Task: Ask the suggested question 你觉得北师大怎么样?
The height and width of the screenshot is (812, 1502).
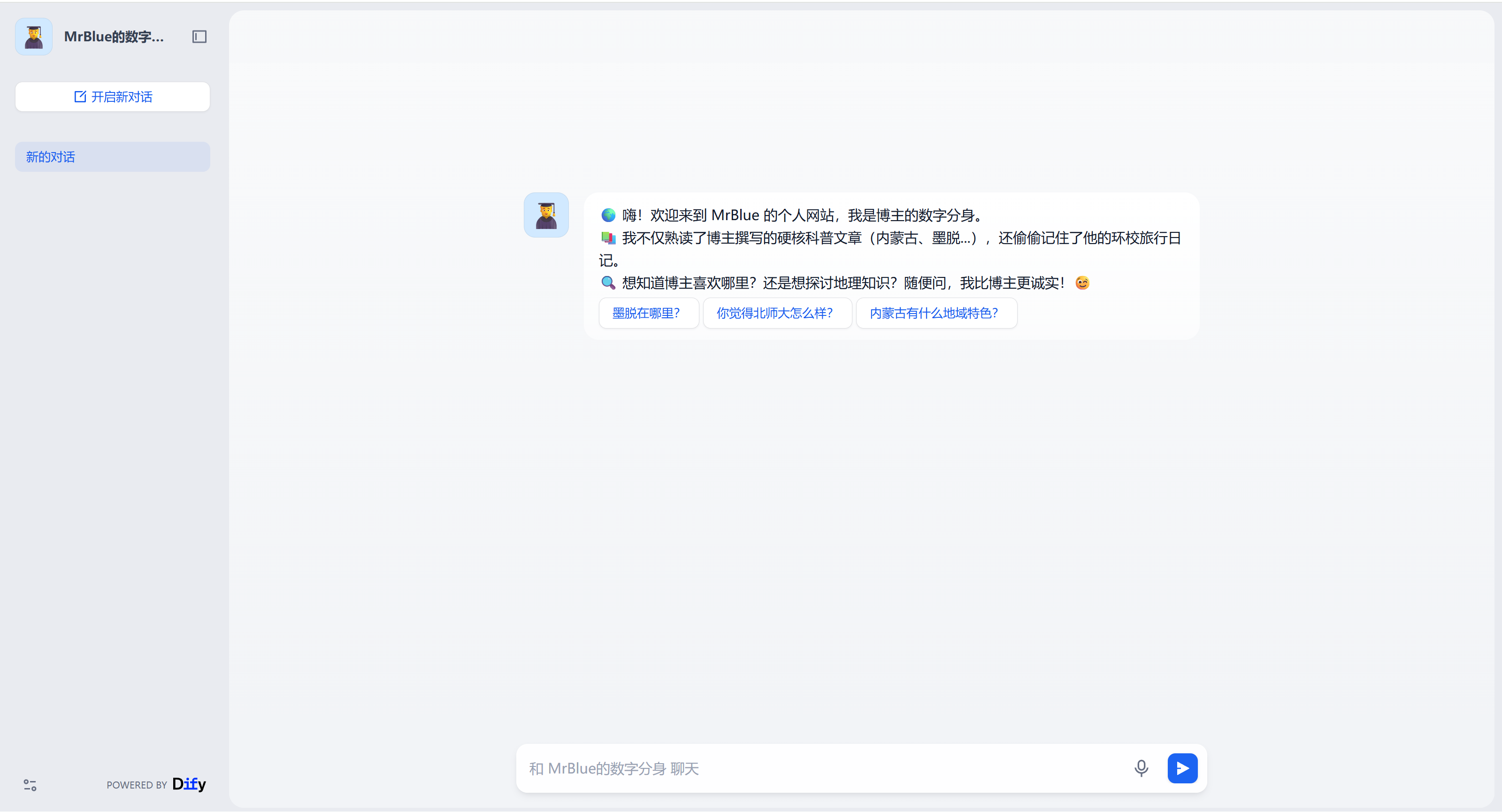Action: [x=777, y=313]
